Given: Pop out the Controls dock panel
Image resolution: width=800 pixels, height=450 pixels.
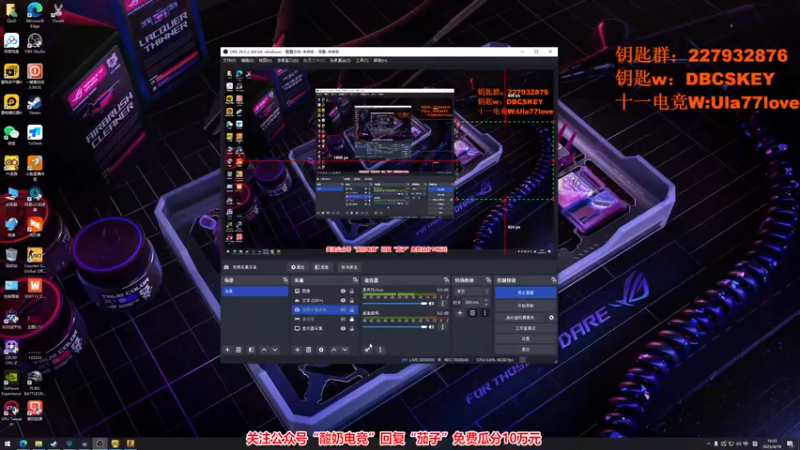Looking at the screenshot, I should (554, 280).
